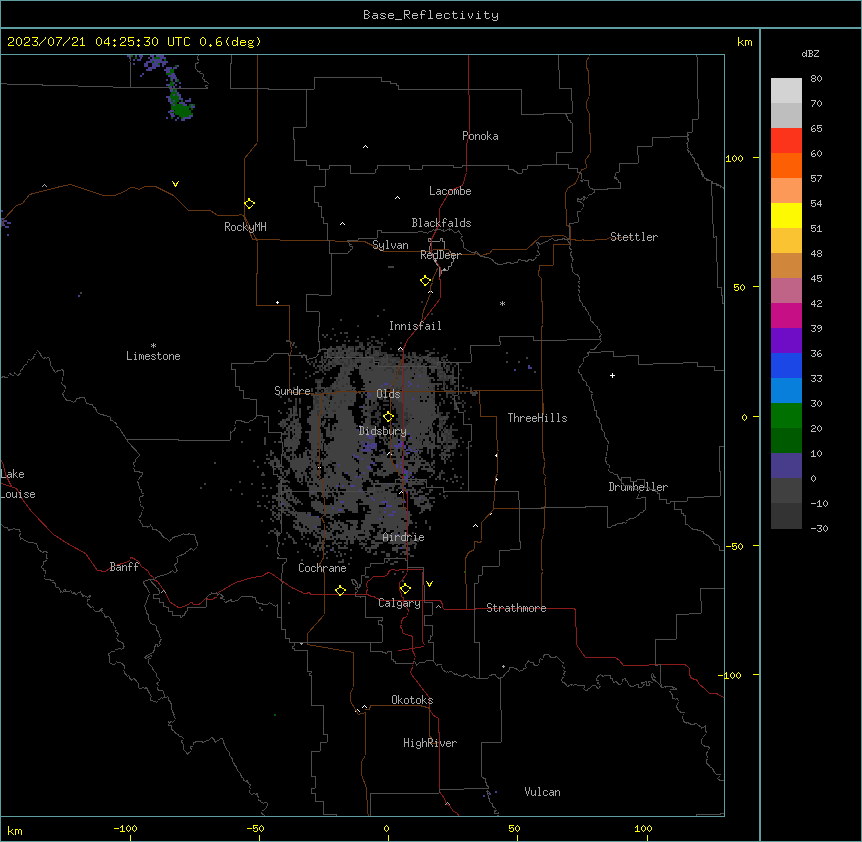
Task: Click the Base_Reflectivity title
Action: pos(431,15)
